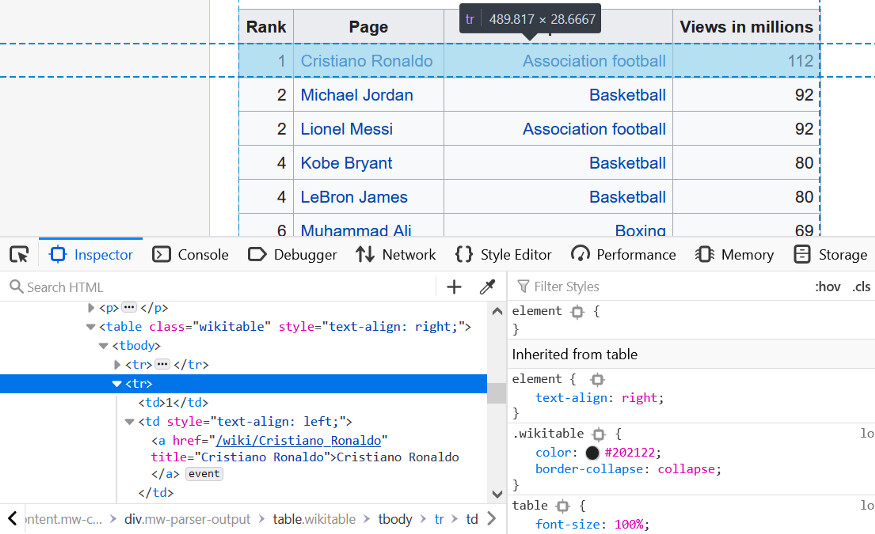Image resolution: width=875 pixels, height=534 pixels.
Task: Expand the collapsed p element
Action: tap(92, 308)
